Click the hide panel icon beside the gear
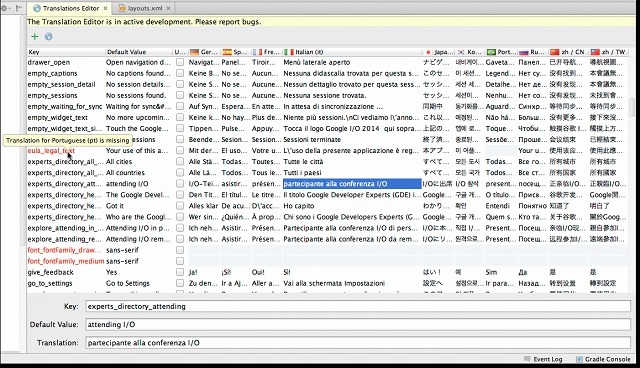This screenshot has height=368, width=640. pyautogui.click(x=19, y=8)
